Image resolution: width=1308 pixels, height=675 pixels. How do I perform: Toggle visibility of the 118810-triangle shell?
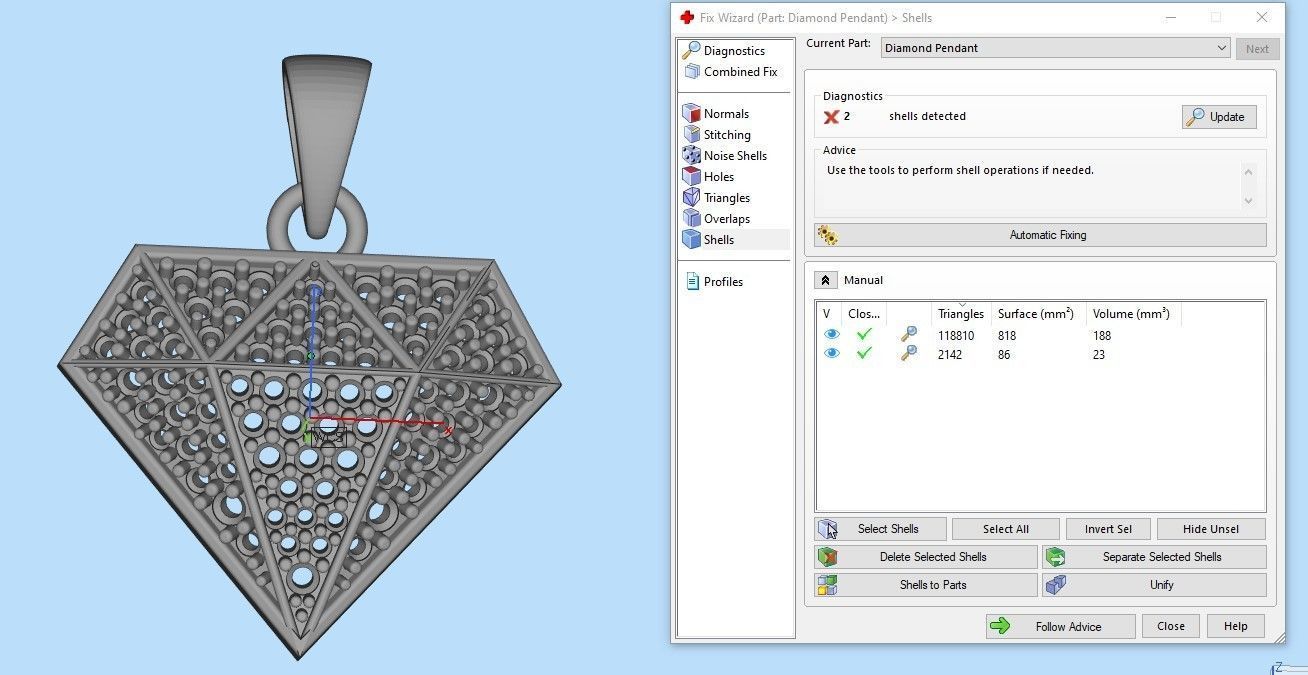pos(832,335)
